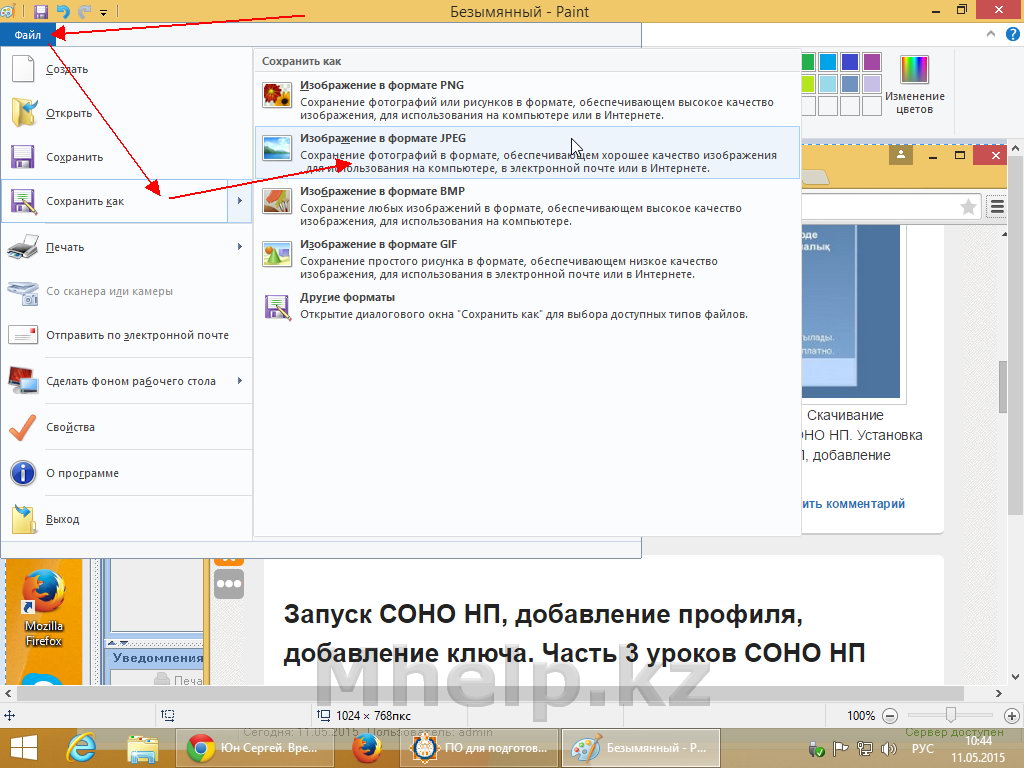Click the JPEG format landscape icon

(x=277, y=148)
